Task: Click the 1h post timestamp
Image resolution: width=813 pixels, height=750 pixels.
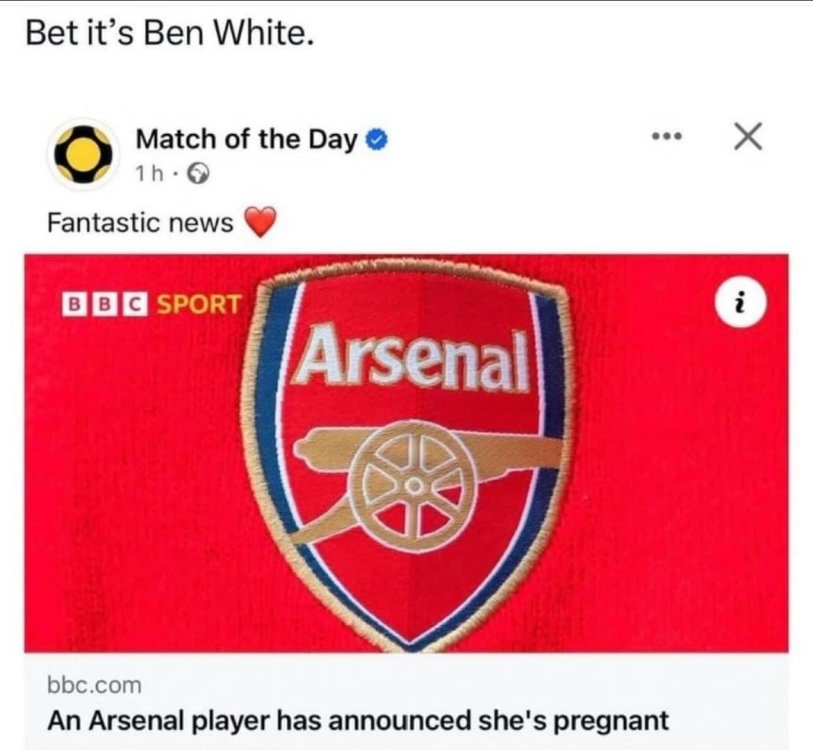Action: coord(148,173)
